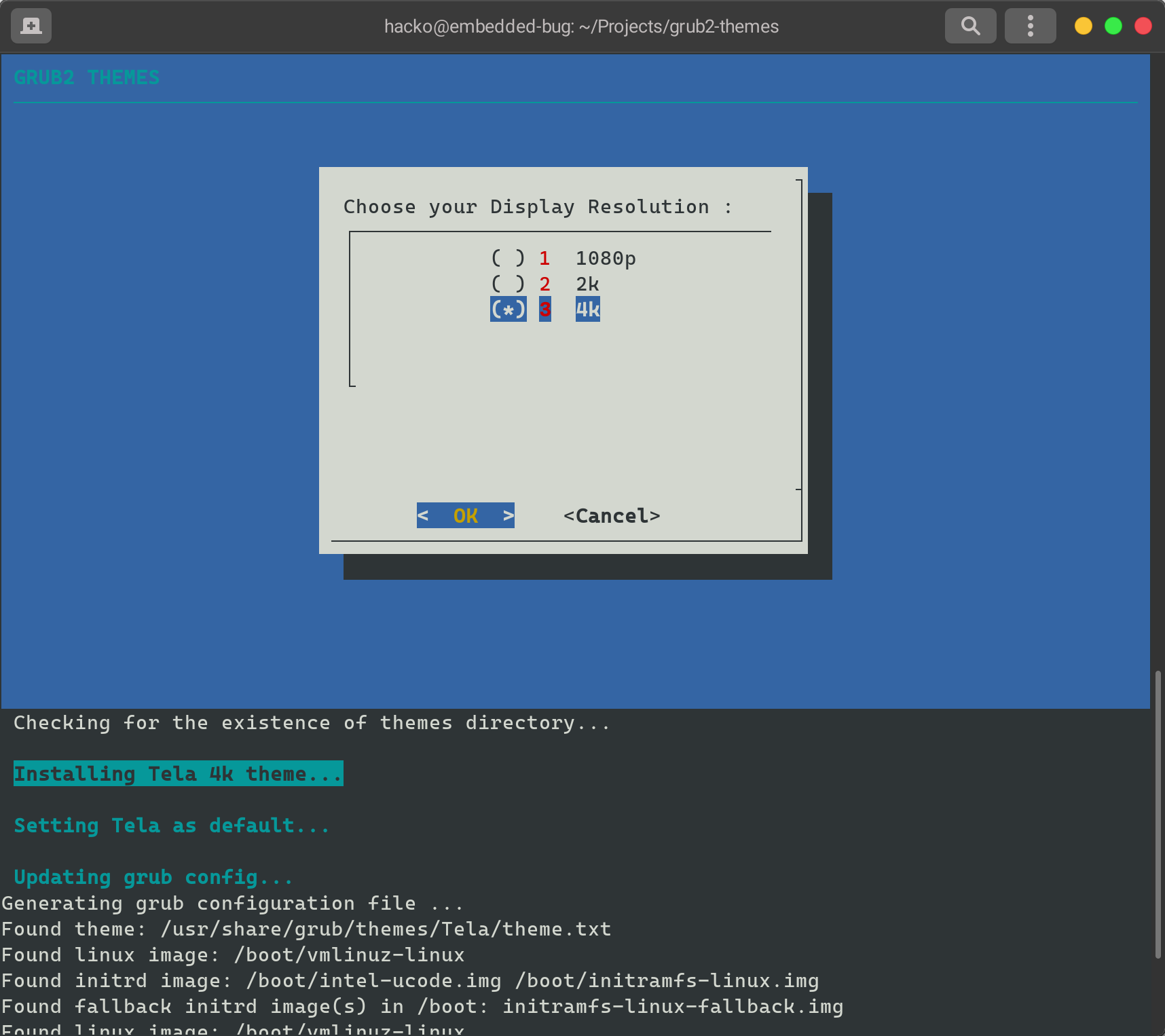Cancel the resolution dialog
The width and height of the screenshot is (1165, 1036).
612,516
